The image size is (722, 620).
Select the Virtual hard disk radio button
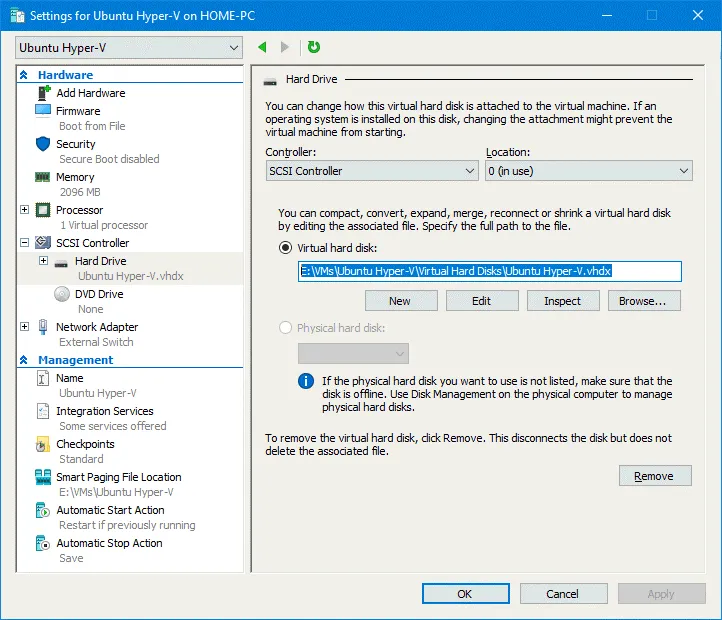pos(286,248)
